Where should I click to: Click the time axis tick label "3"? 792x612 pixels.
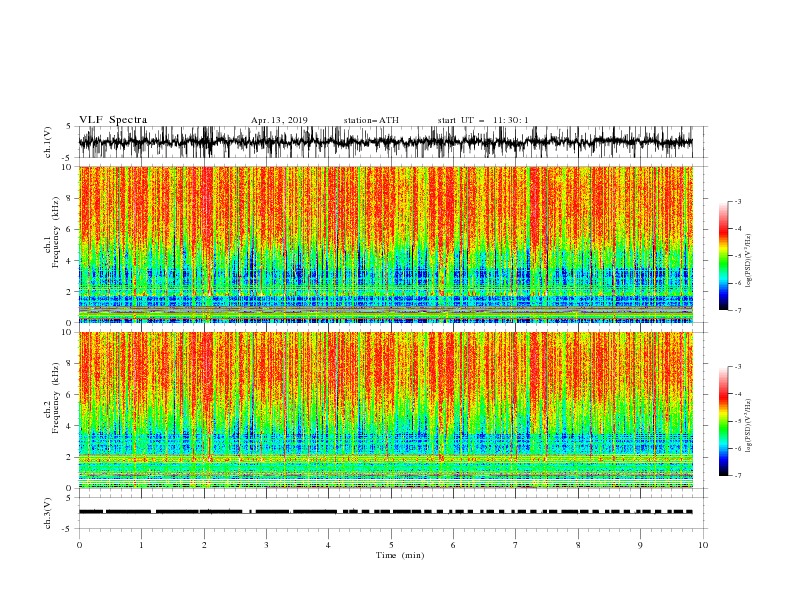tap(266, 545)
